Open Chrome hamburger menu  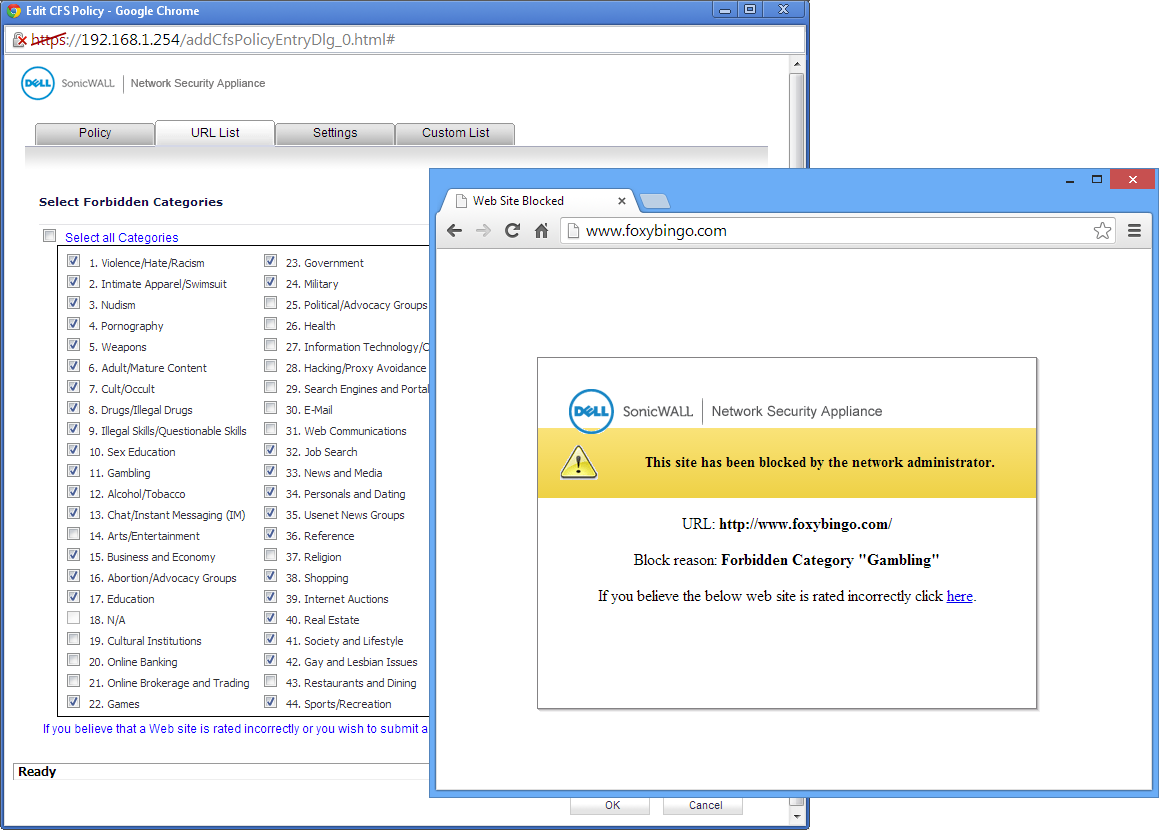1135,231
